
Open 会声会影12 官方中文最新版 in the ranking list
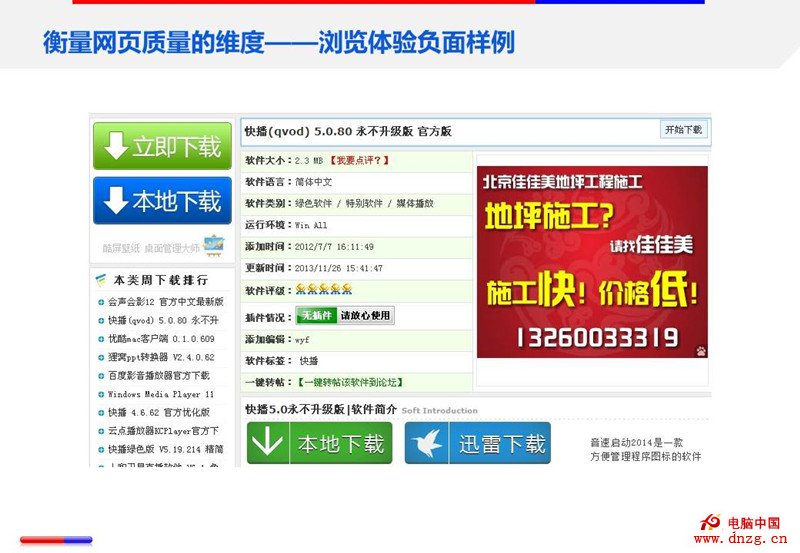[165, 301]
